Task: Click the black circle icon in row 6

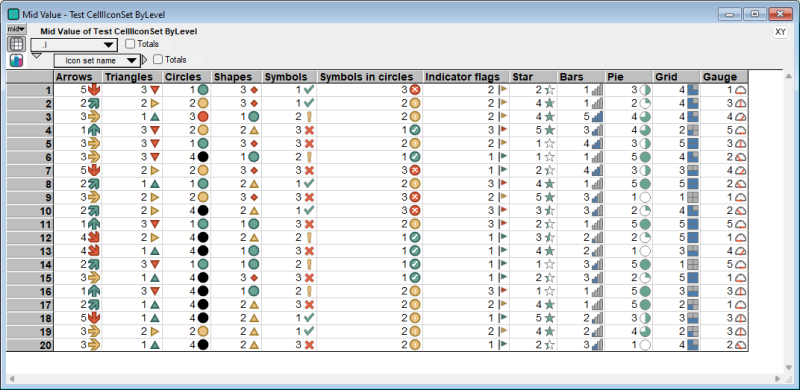Action: tap(203, 156)
